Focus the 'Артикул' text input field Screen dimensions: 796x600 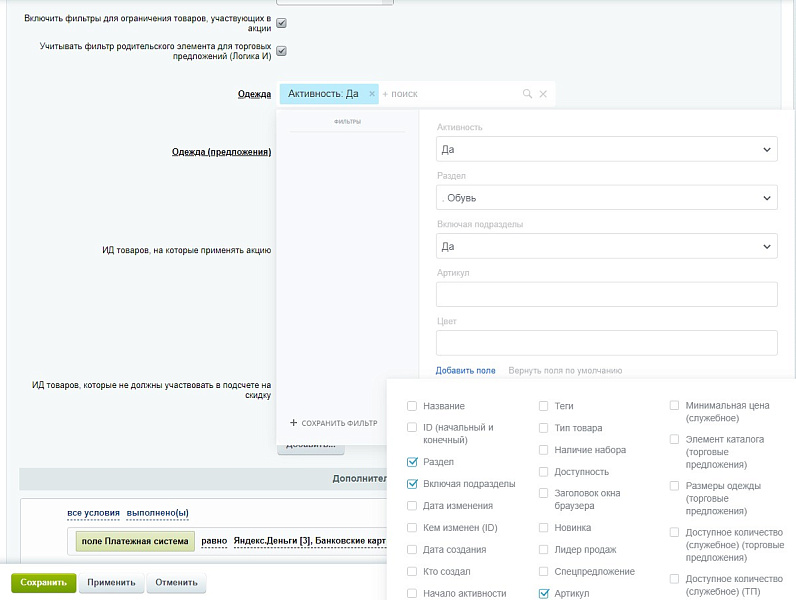(x=606, y=294)
